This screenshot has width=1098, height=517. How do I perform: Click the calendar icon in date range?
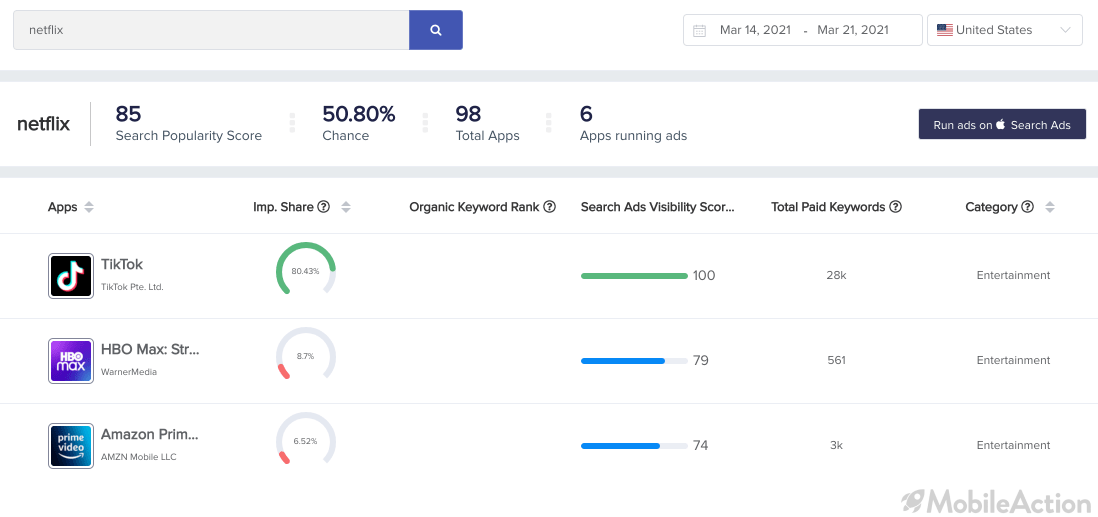pyautogui.click(x=699, y=30)
